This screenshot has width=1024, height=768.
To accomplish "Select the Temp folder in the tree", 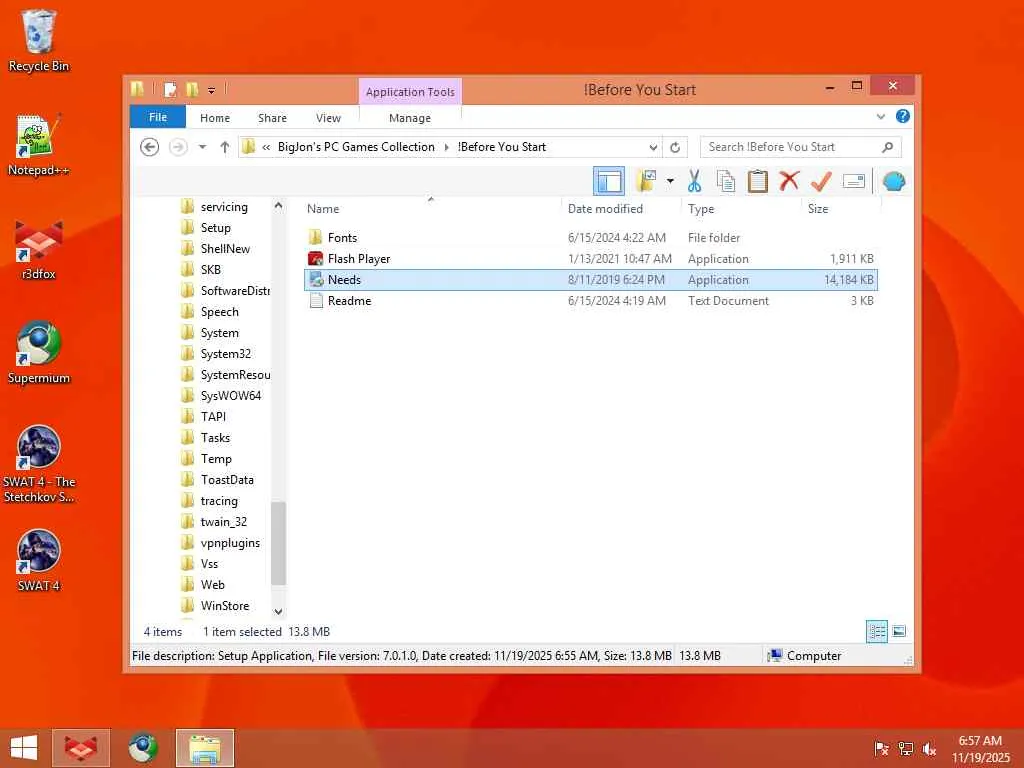I will coord(216,458).
